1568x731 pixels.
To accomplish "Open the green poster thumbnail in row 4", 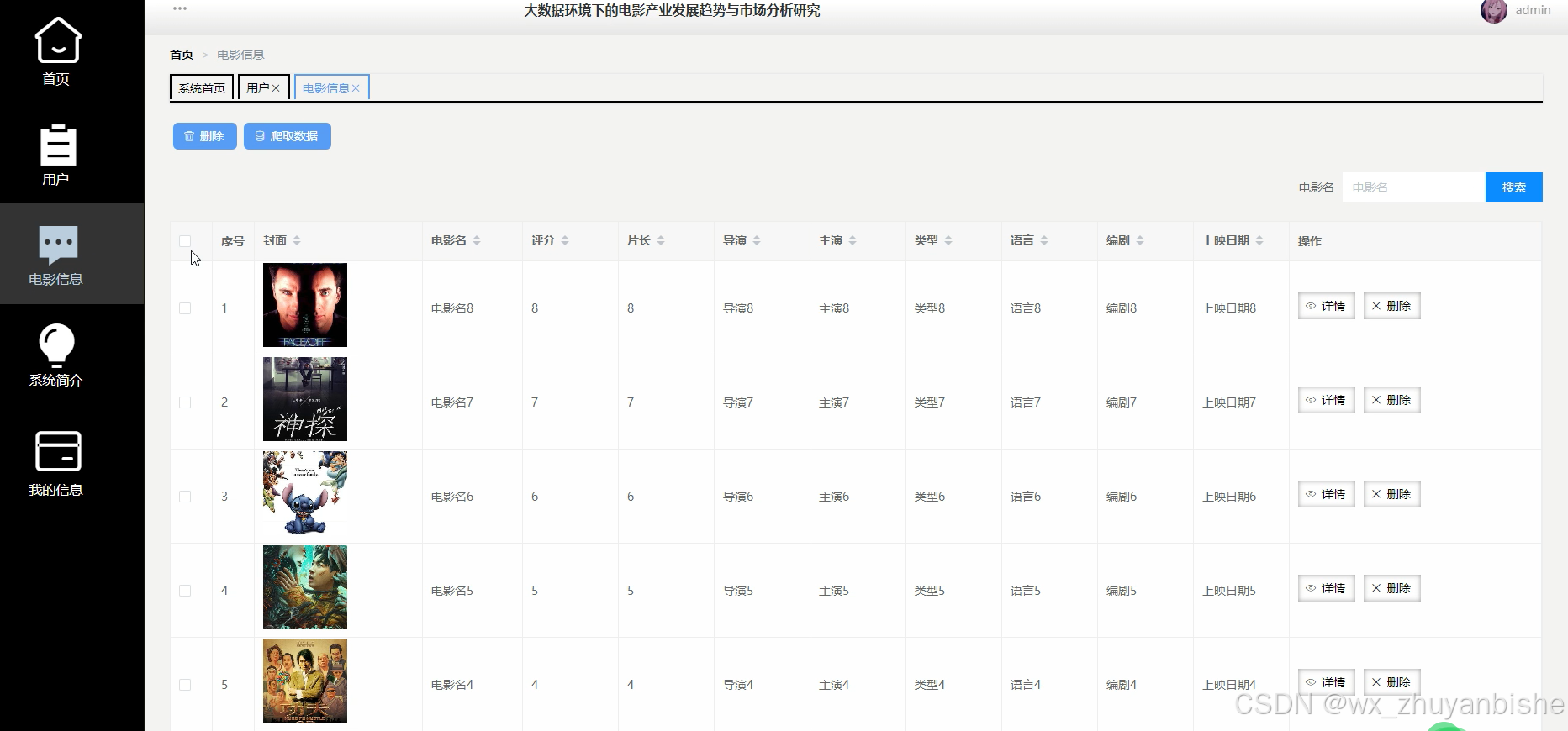I will click(x=305, y=587).
